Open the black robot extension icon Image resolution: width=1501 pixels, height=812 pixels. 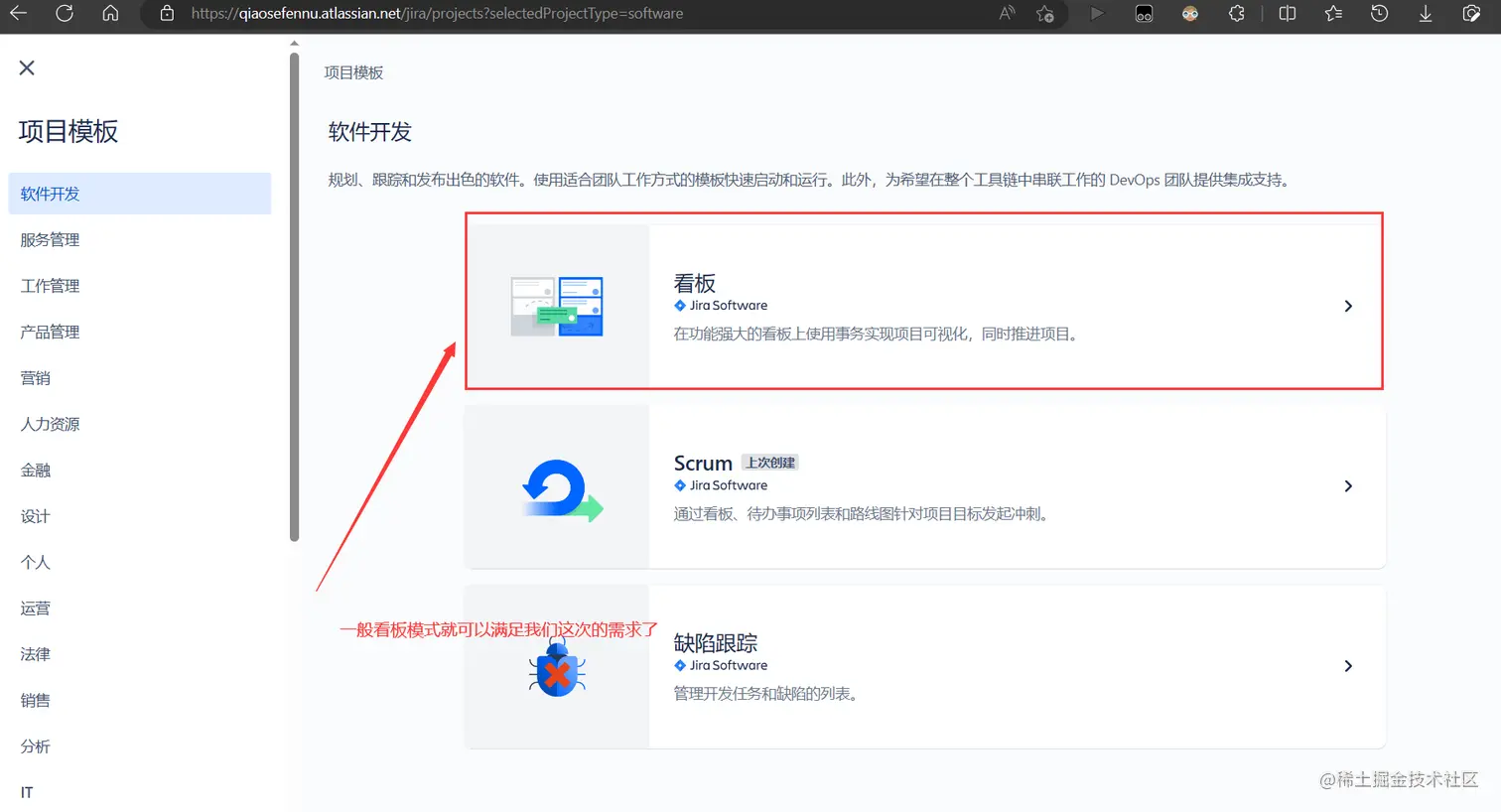pos(1144,13)
